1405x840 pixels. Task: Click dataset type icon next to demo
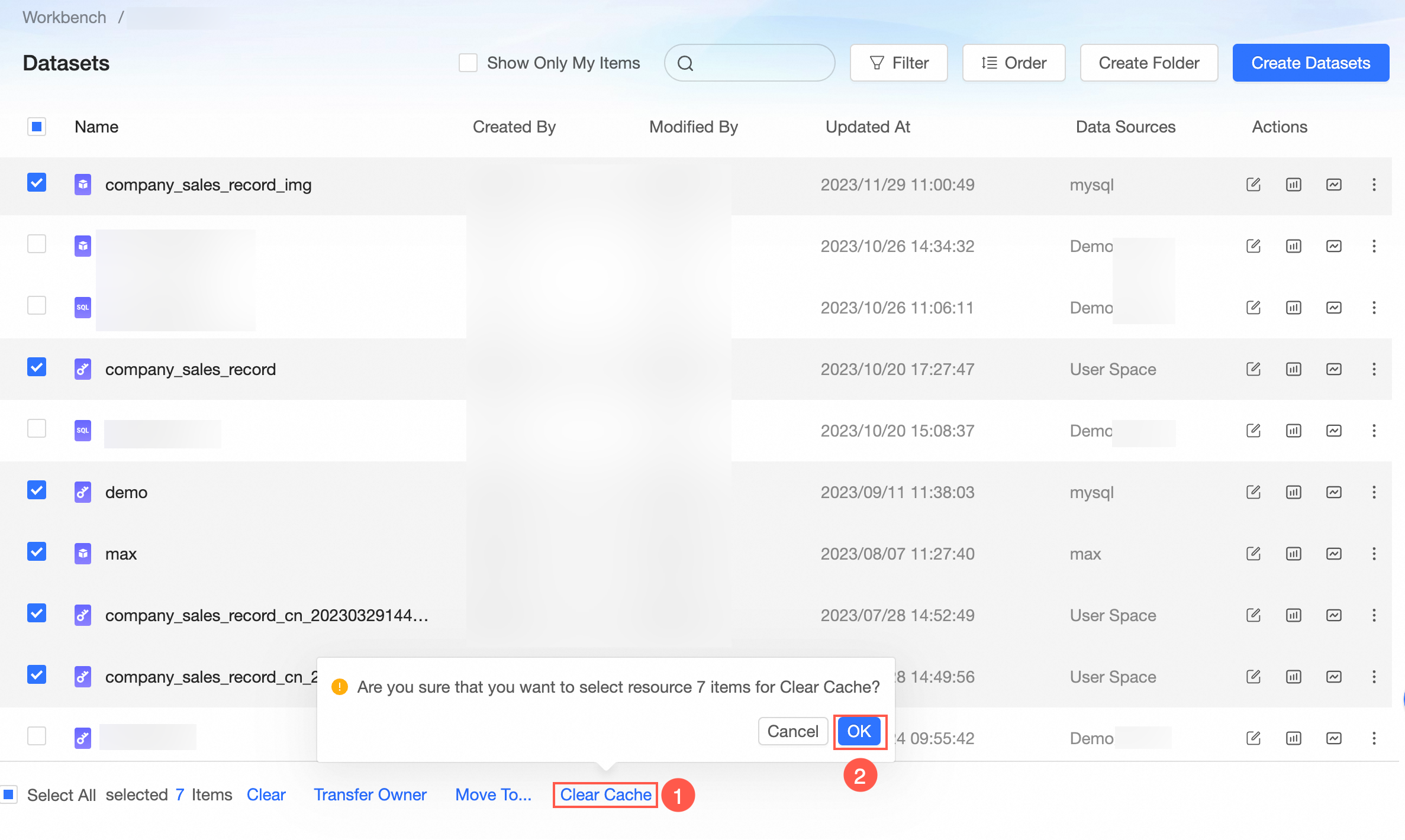coord(83,492)
